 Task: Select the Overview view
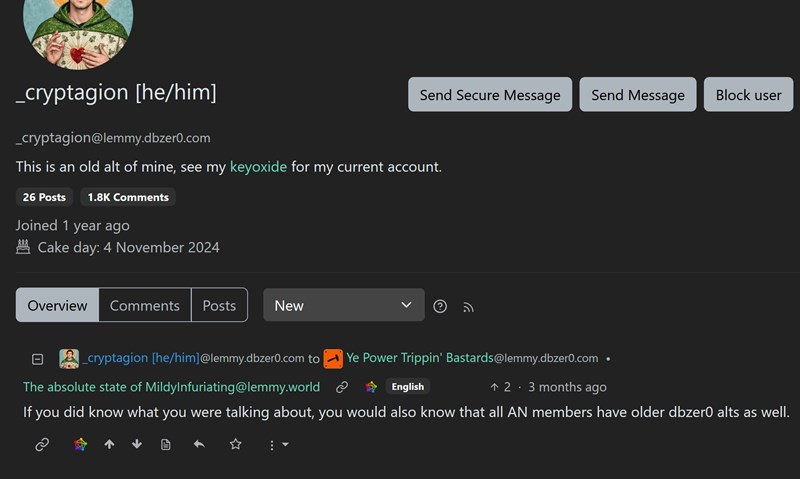click(x=57, y=305)
